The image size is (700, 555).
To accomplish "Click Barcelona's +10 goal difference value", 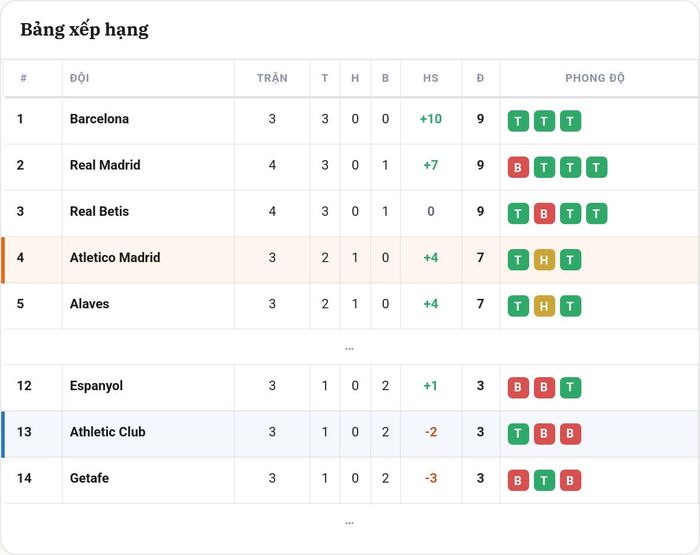I will (x=430, y=119).
